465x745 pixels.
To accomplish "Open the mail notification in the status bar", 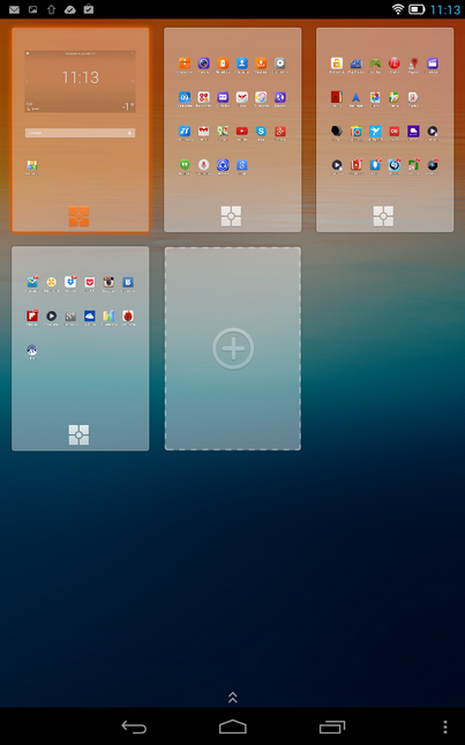I will tap(14, 10).
